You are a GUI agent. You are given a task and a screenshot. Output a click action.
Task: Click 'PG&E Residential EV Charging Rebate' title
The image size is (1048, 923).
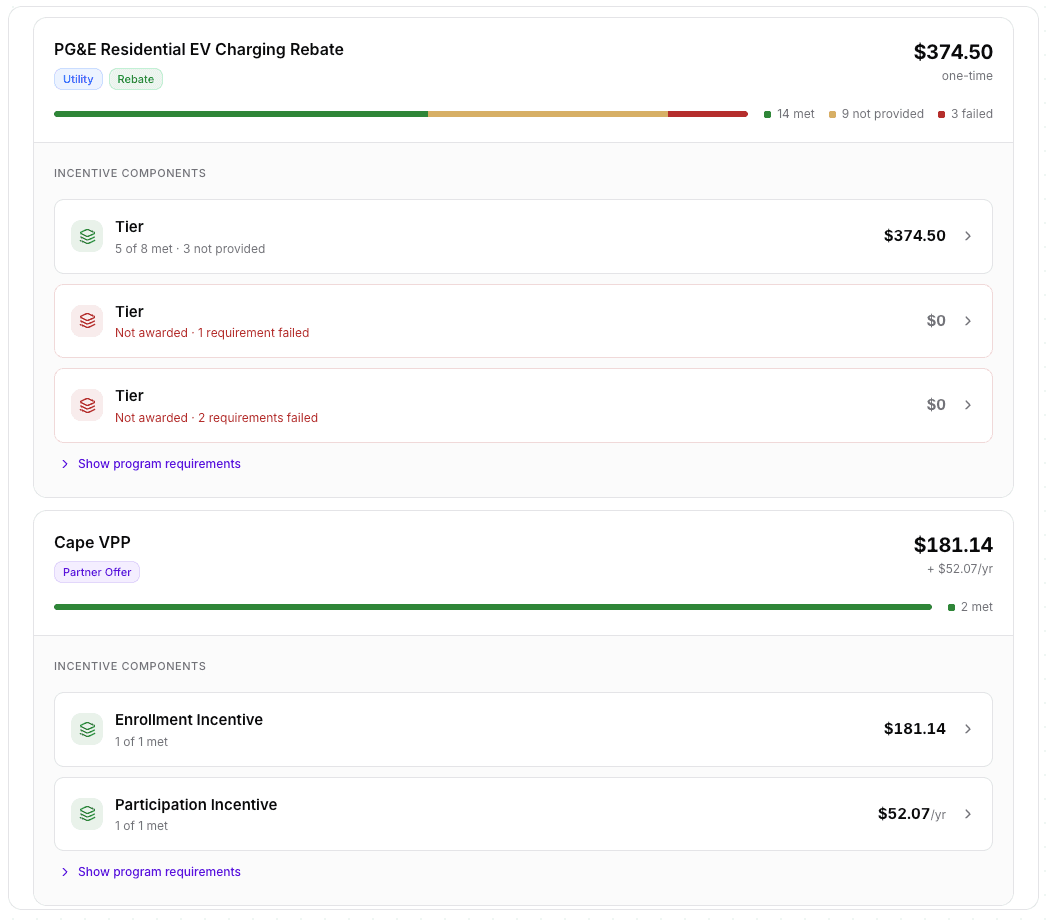(199, 49)
